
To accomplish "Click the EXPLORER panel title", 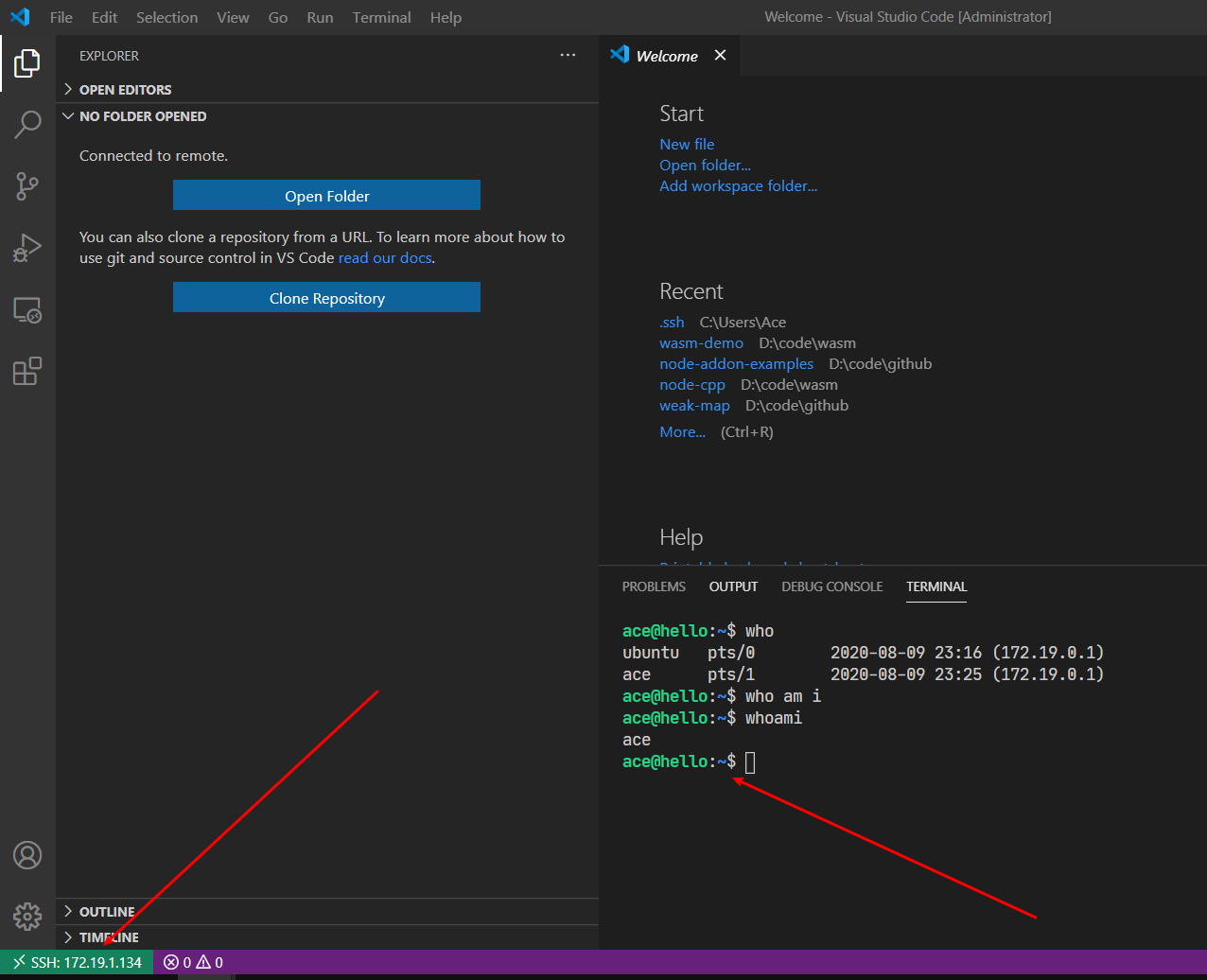I will point(109,56).
